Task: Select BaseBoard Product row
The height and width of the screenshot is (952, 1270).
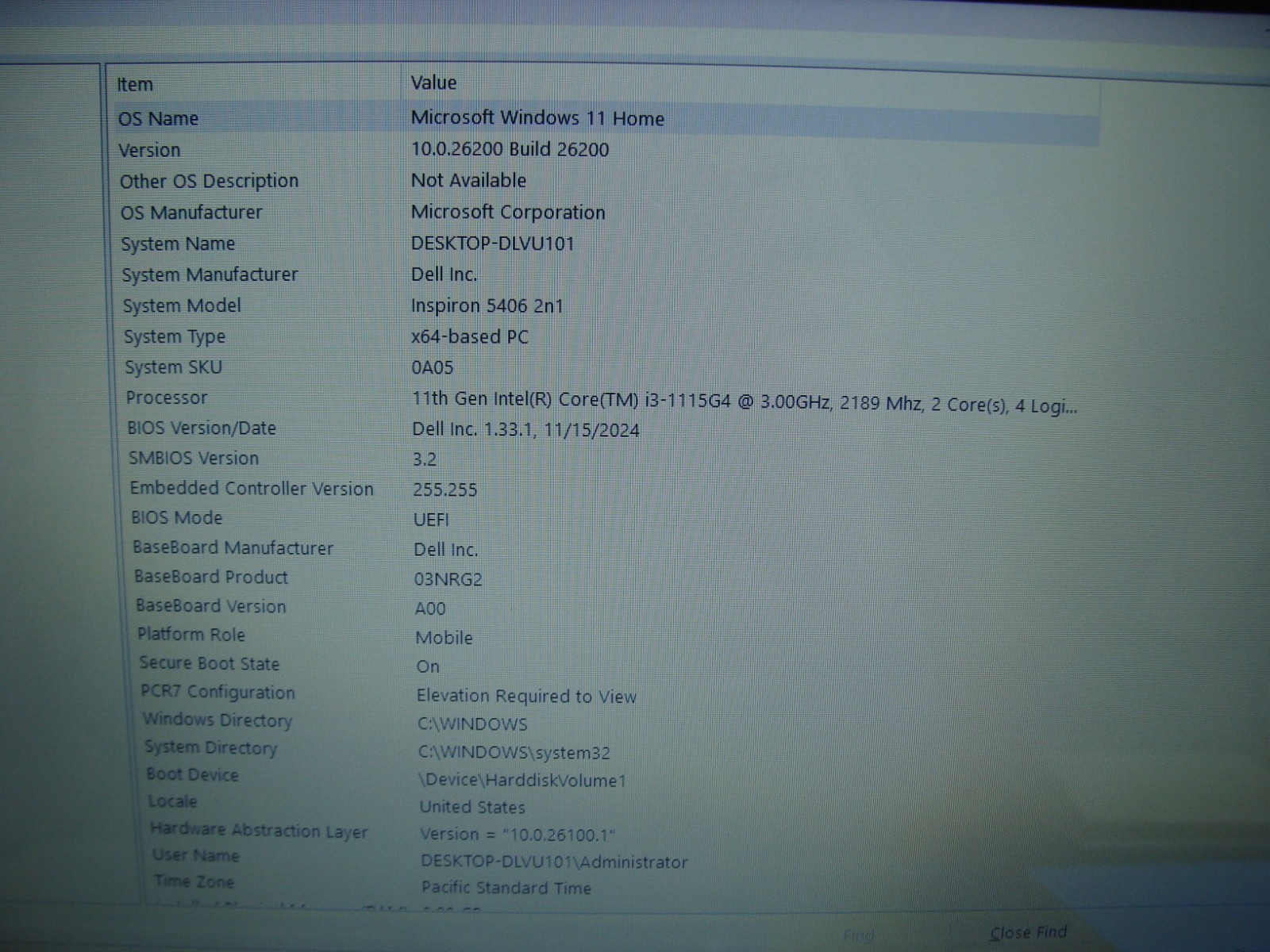Action: pos(211,577)
